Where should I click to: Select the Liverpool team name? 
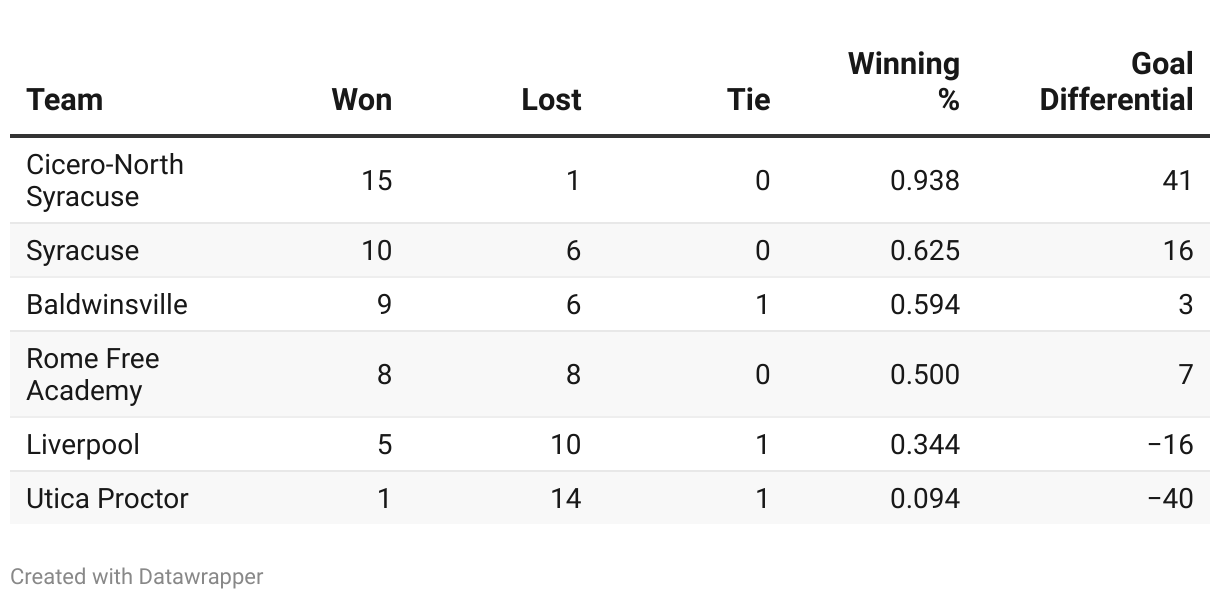tap(83, 444)
